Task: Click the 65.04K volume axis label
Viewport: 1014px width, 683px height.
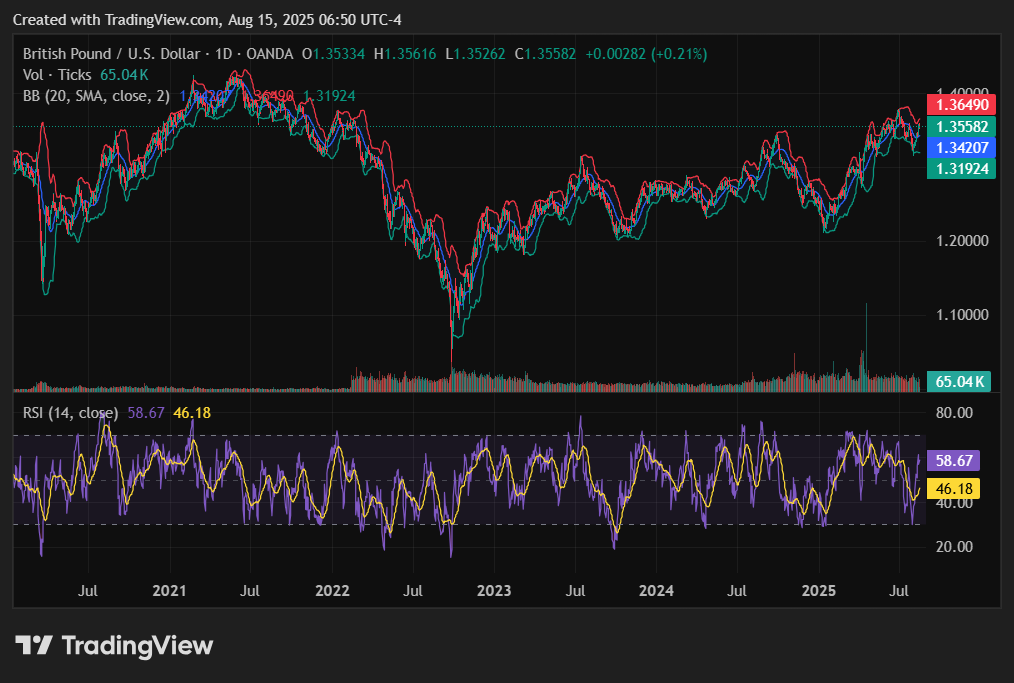Action: [959, 382]
